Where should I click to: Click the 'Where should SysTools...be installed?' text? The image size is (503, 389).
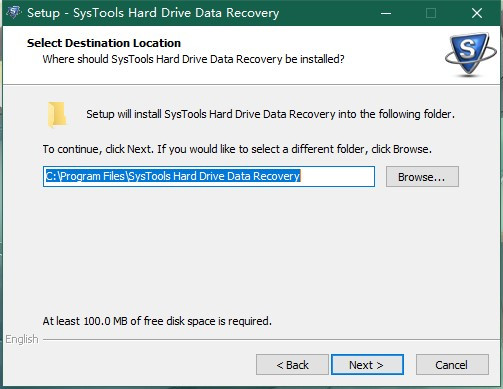(x=193, y=59)
